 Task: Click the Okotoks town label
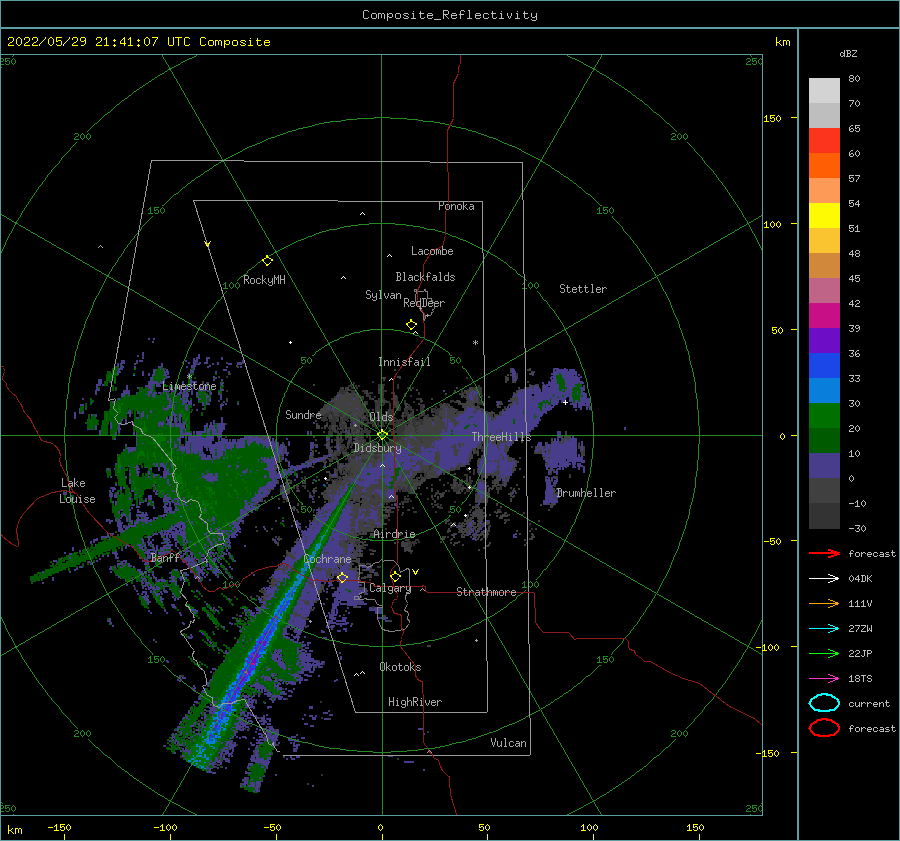click(400, 667)
